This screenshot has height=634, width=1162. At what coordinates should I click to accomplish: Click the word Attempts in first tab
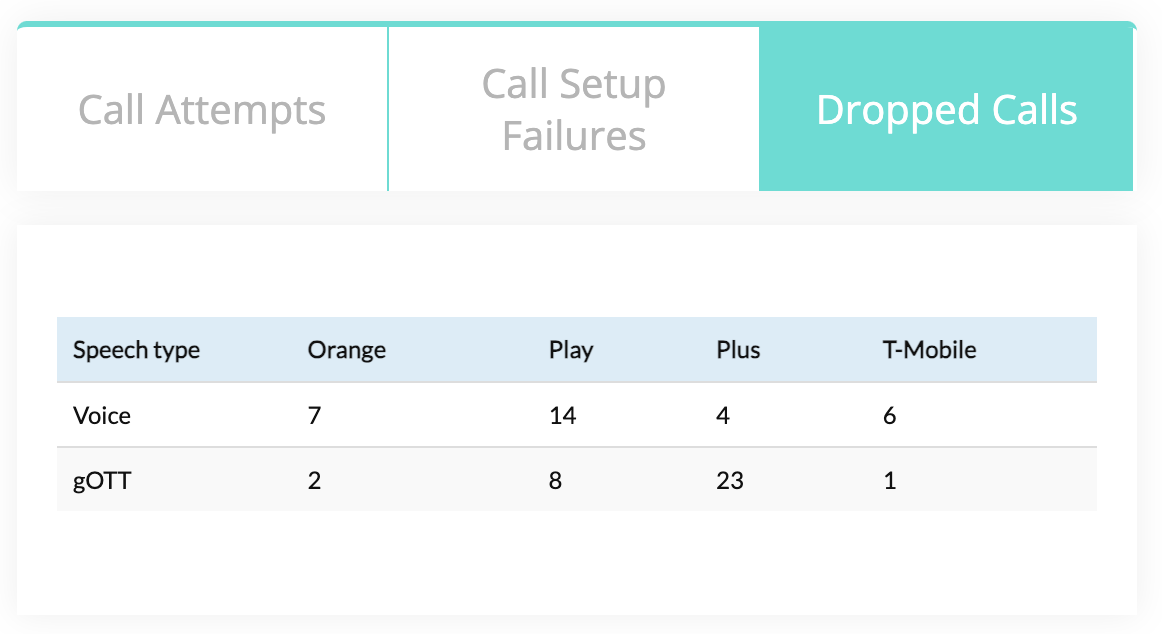pos(240,111)
